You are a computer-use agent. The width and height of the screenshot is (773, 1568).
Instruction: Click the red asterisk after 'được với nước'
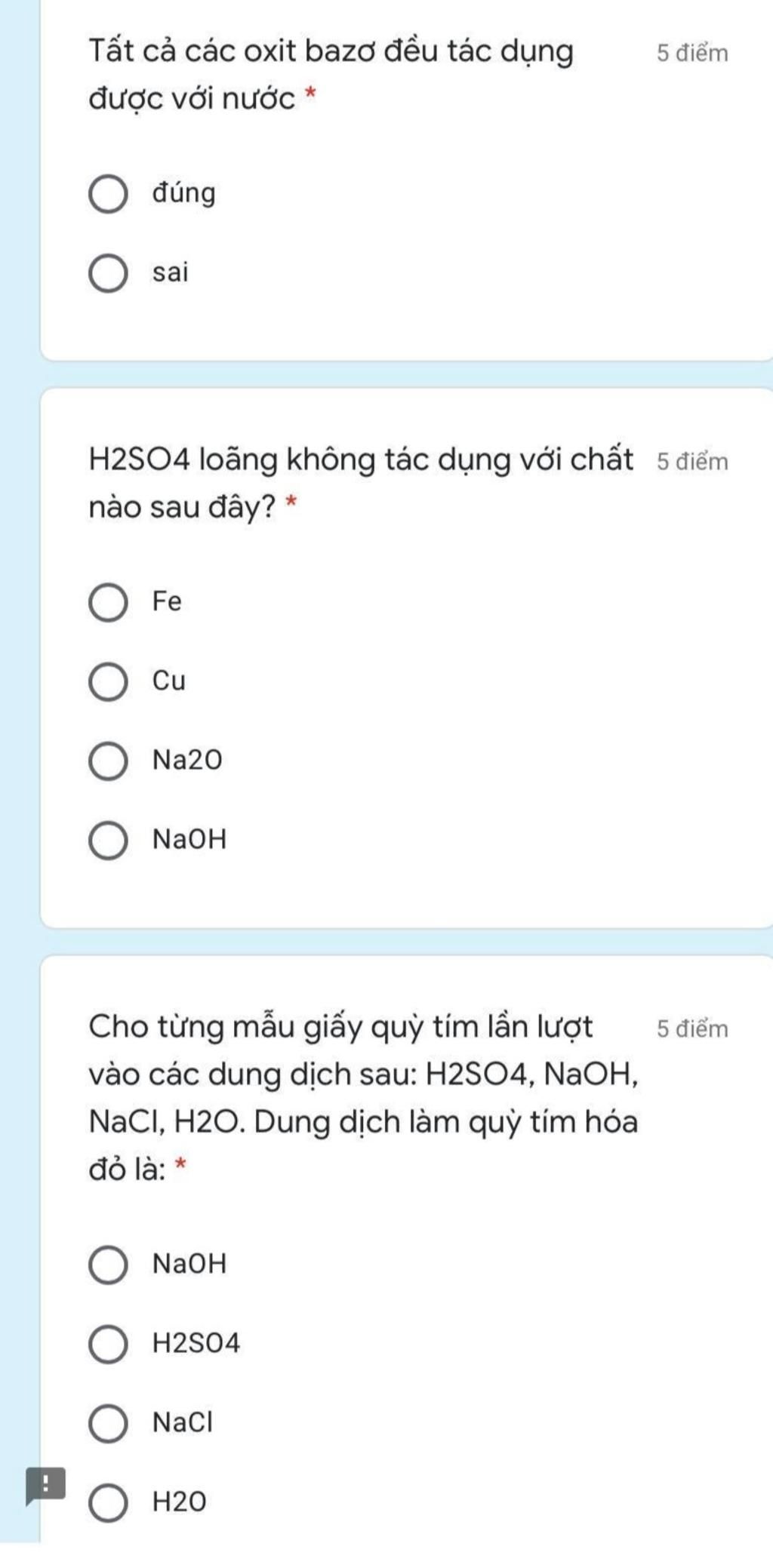tap(310, 95)
